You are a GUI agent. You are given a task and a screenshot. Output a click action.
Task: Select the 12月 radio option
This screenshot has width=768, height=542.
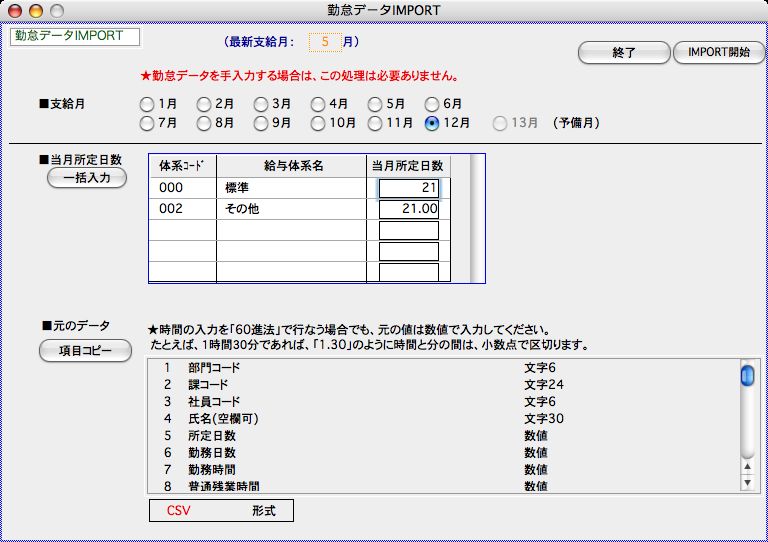(432, 124)
